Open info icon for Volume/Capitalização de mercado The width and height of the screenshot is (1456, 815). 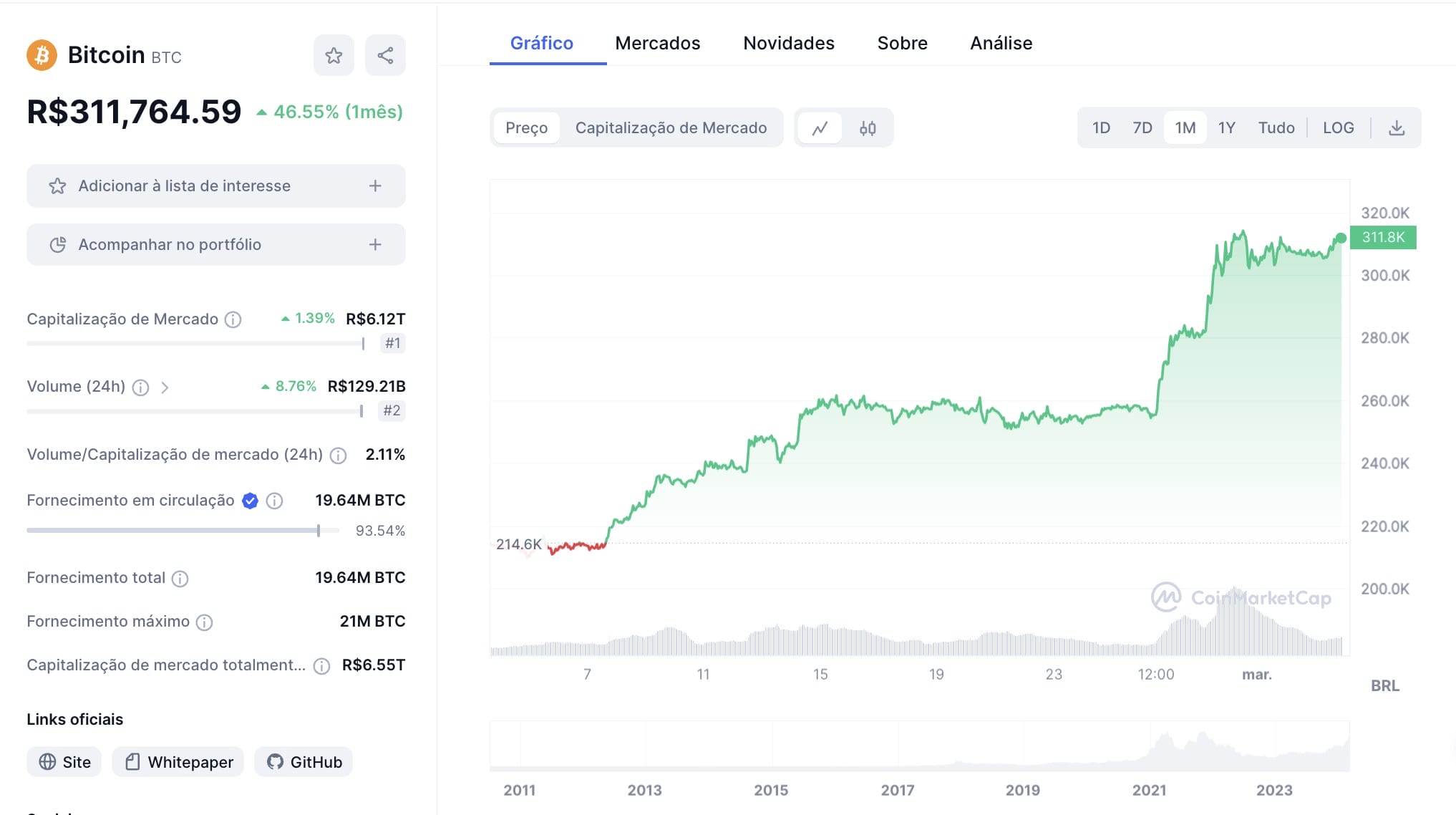click(x=338, y=455)
